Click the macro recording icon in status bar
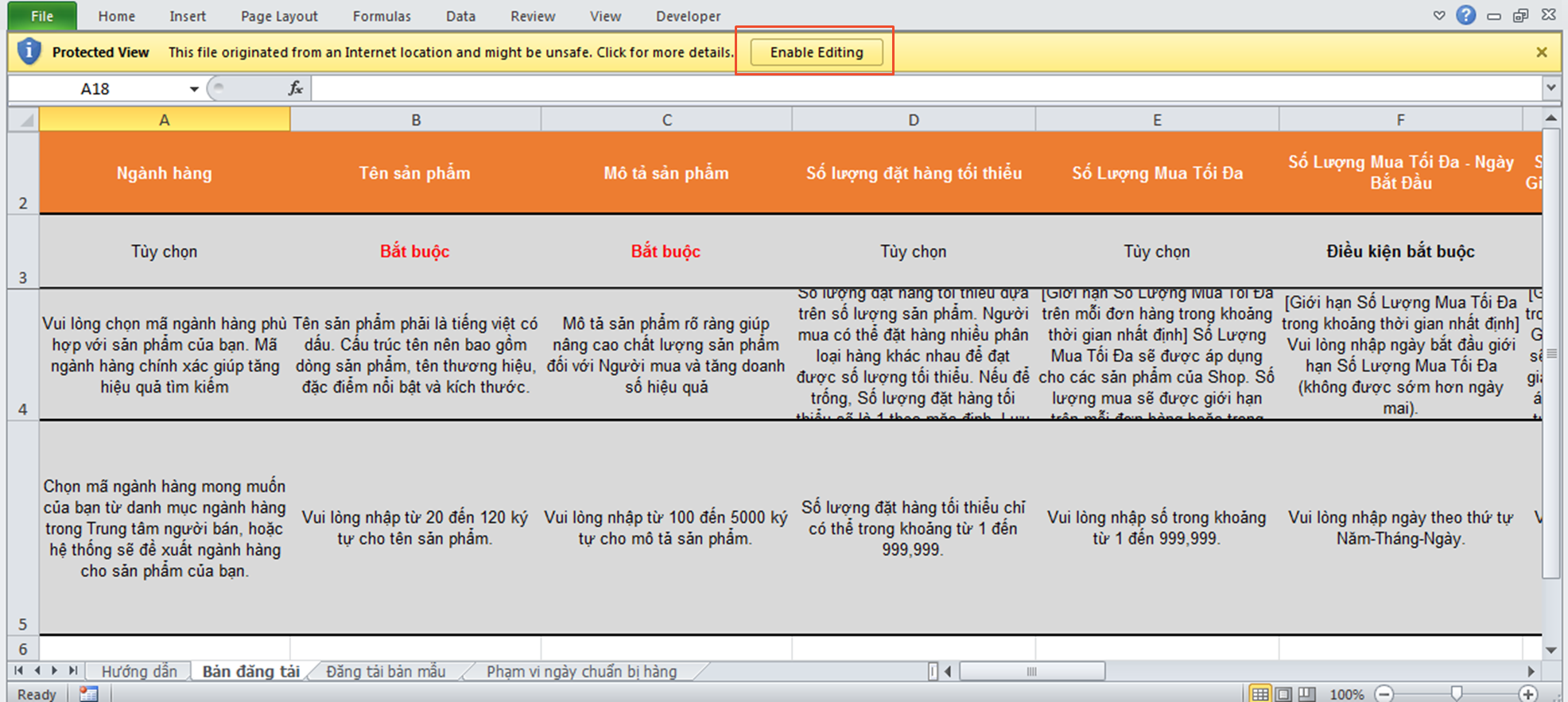The height and width of the screenshot is (702, 1568). [x=88, y=693]
